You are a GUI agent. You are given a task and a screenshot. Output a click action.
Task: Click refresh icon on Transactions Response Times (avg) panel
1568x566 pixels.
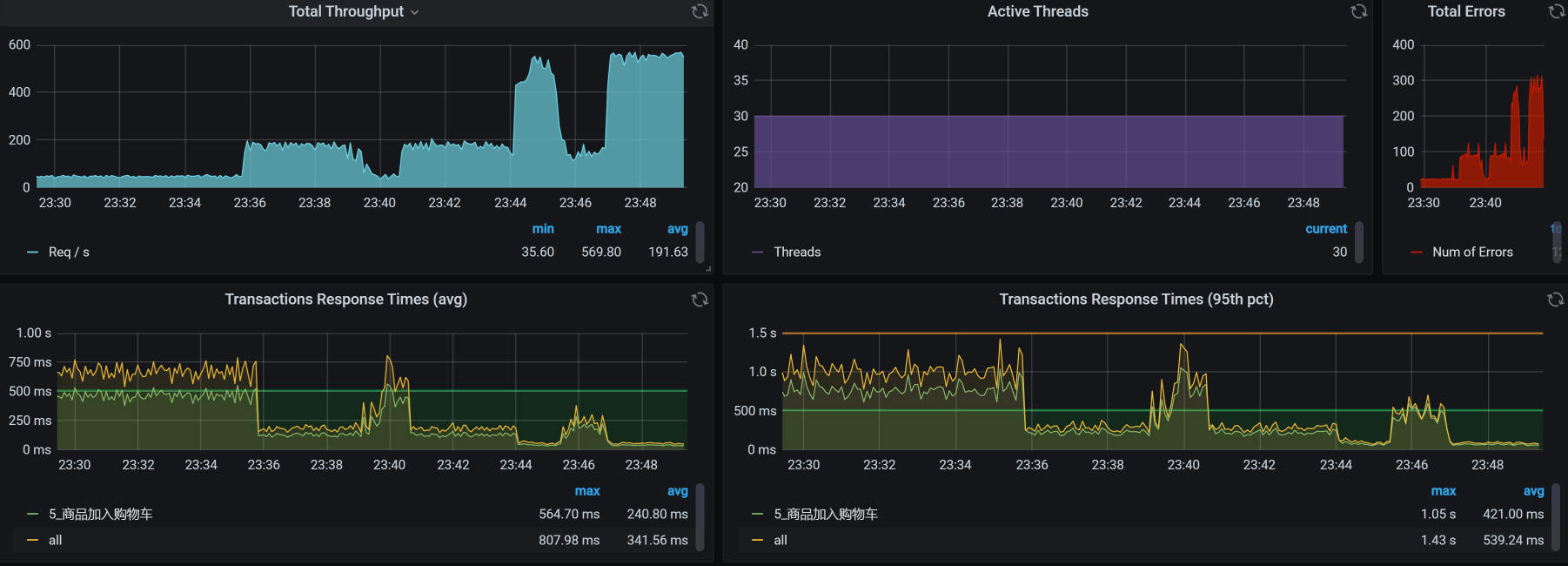click(700, 300)
